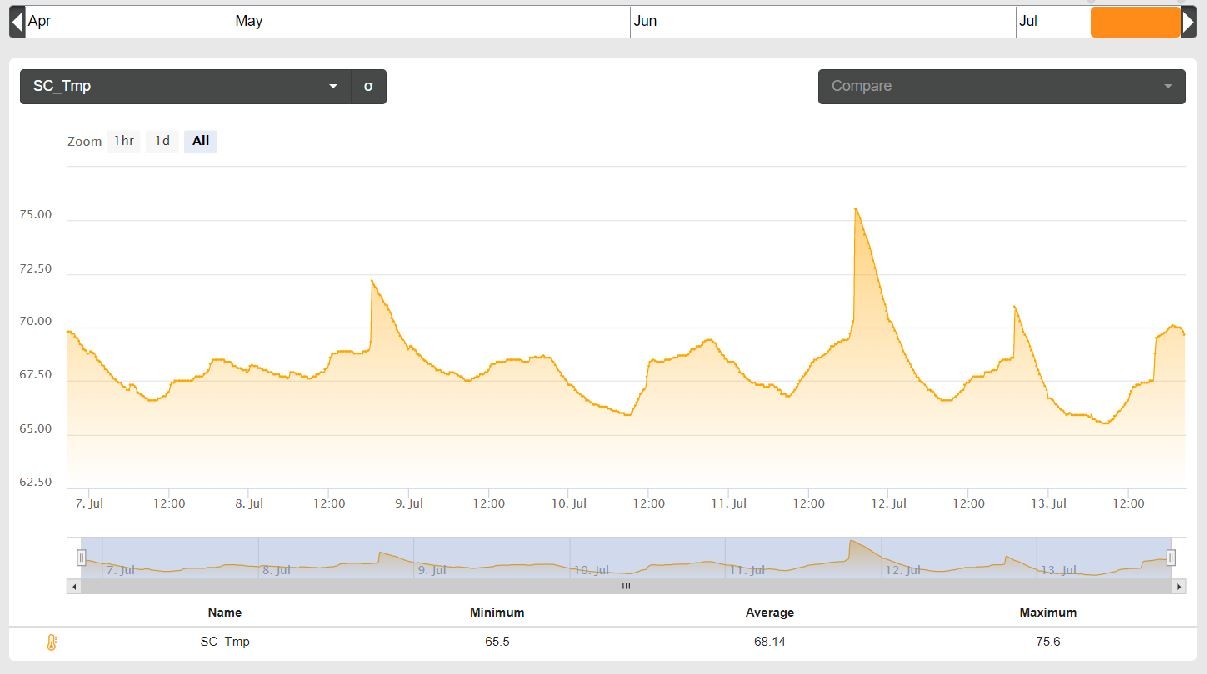
Task: Click the sigma statistics button beside SC_Tmp
Action: click(368, 86)
